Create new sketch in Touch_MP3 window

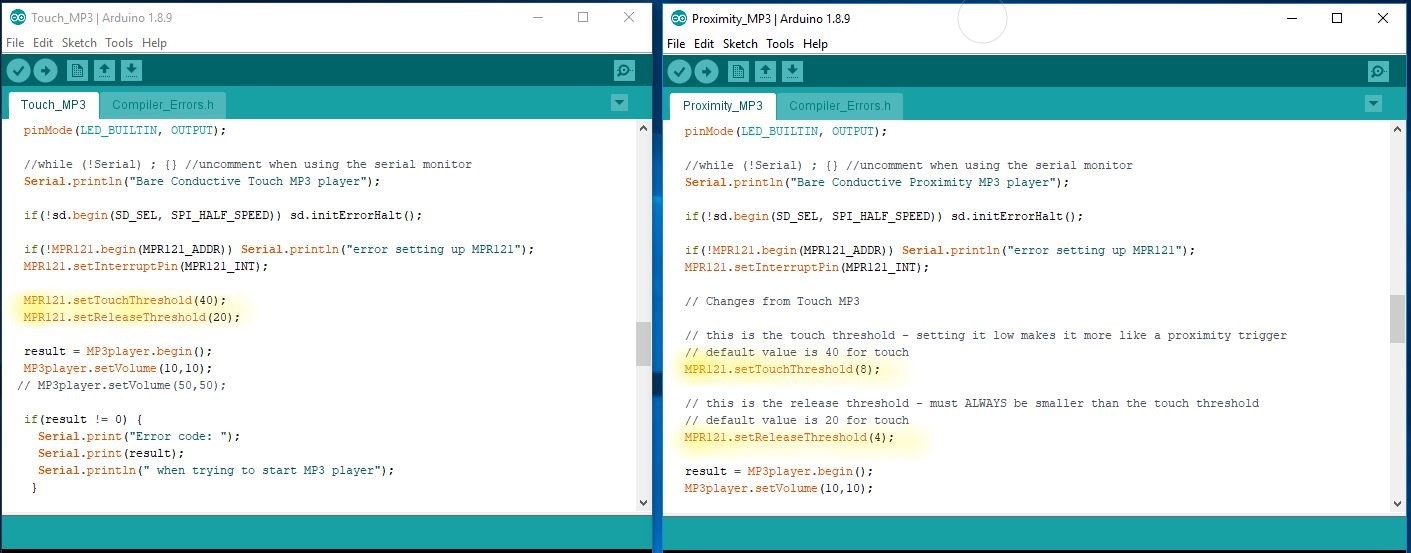(77, 70)
